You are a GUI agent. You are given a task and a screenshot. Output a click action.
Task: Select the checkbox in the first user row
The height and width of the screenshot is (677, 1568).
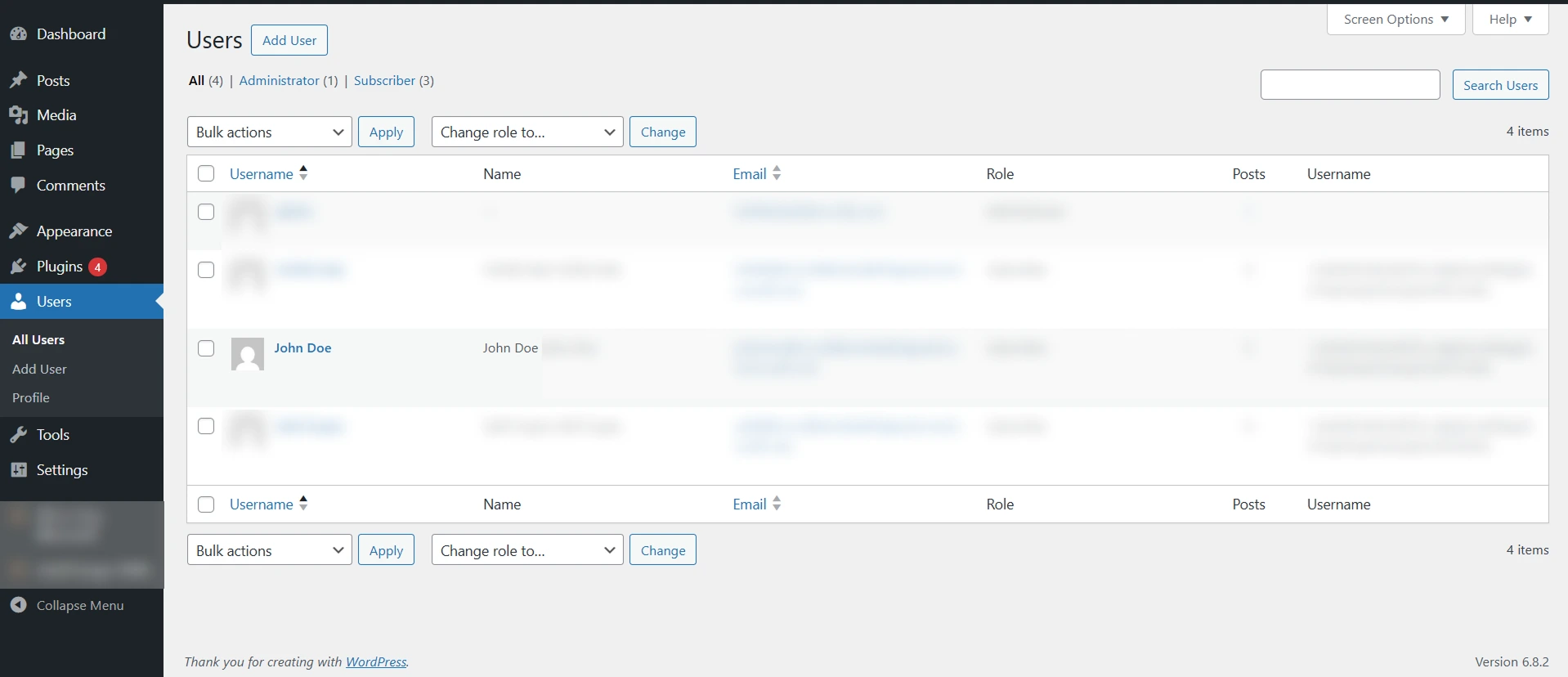click(x=206, y=212)
